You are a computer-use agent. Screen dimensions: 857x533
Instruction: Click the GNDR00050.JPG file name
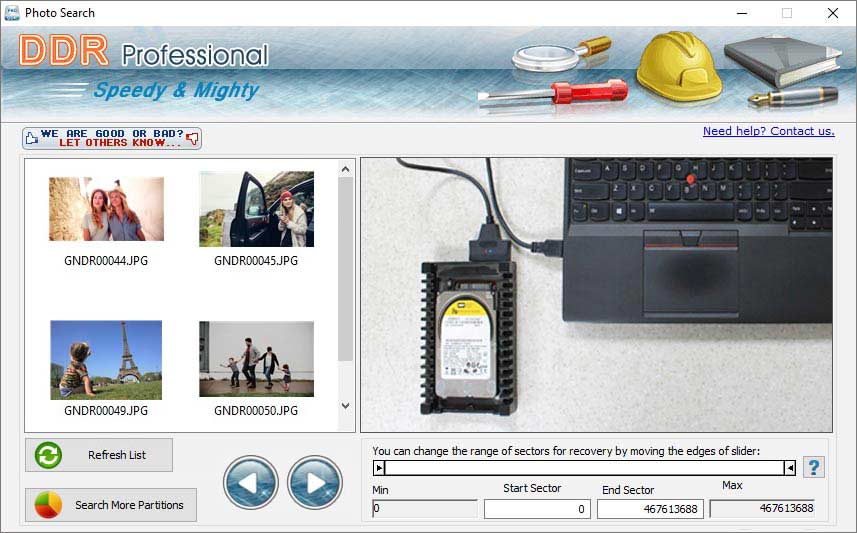pos(256,411)
